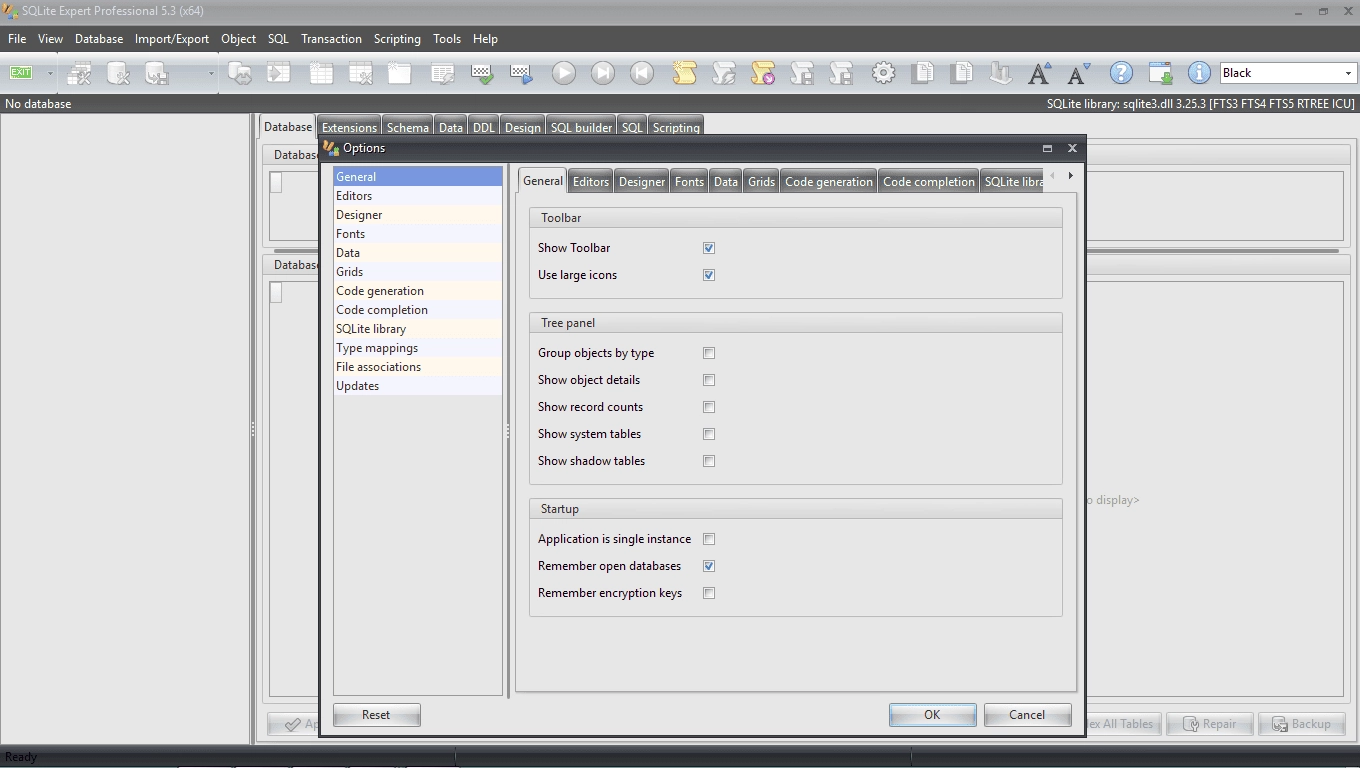Click the green checkmark commit toolbar icon
Viewport: 1360px width, 768px height.
point(482,73)
